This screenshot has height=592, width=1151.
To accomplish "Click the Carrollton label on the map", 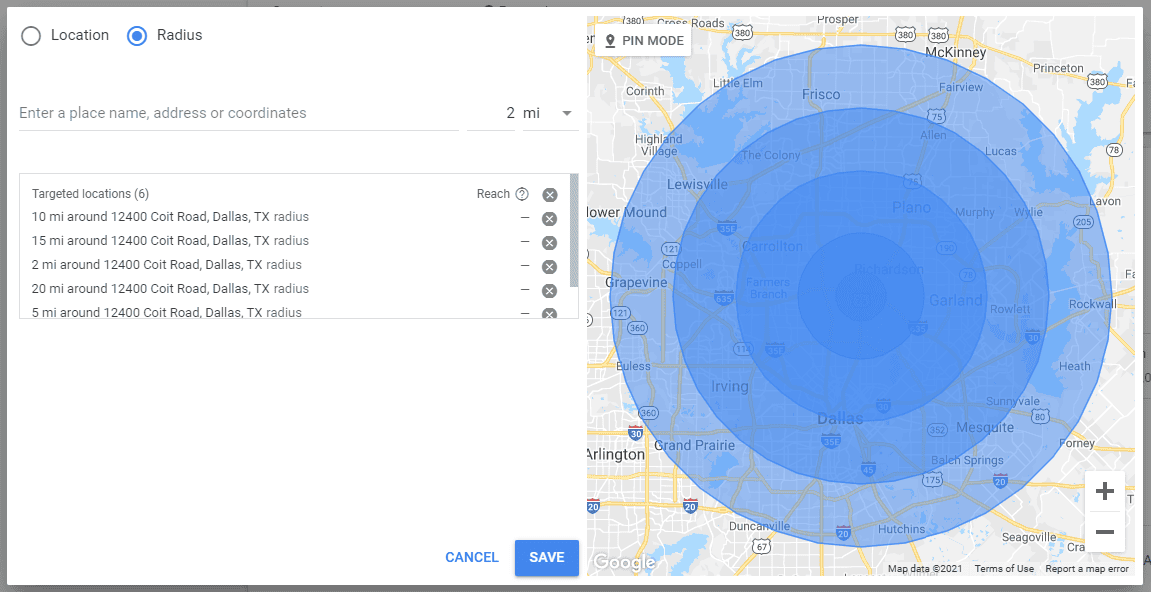I will coord(772,247).
